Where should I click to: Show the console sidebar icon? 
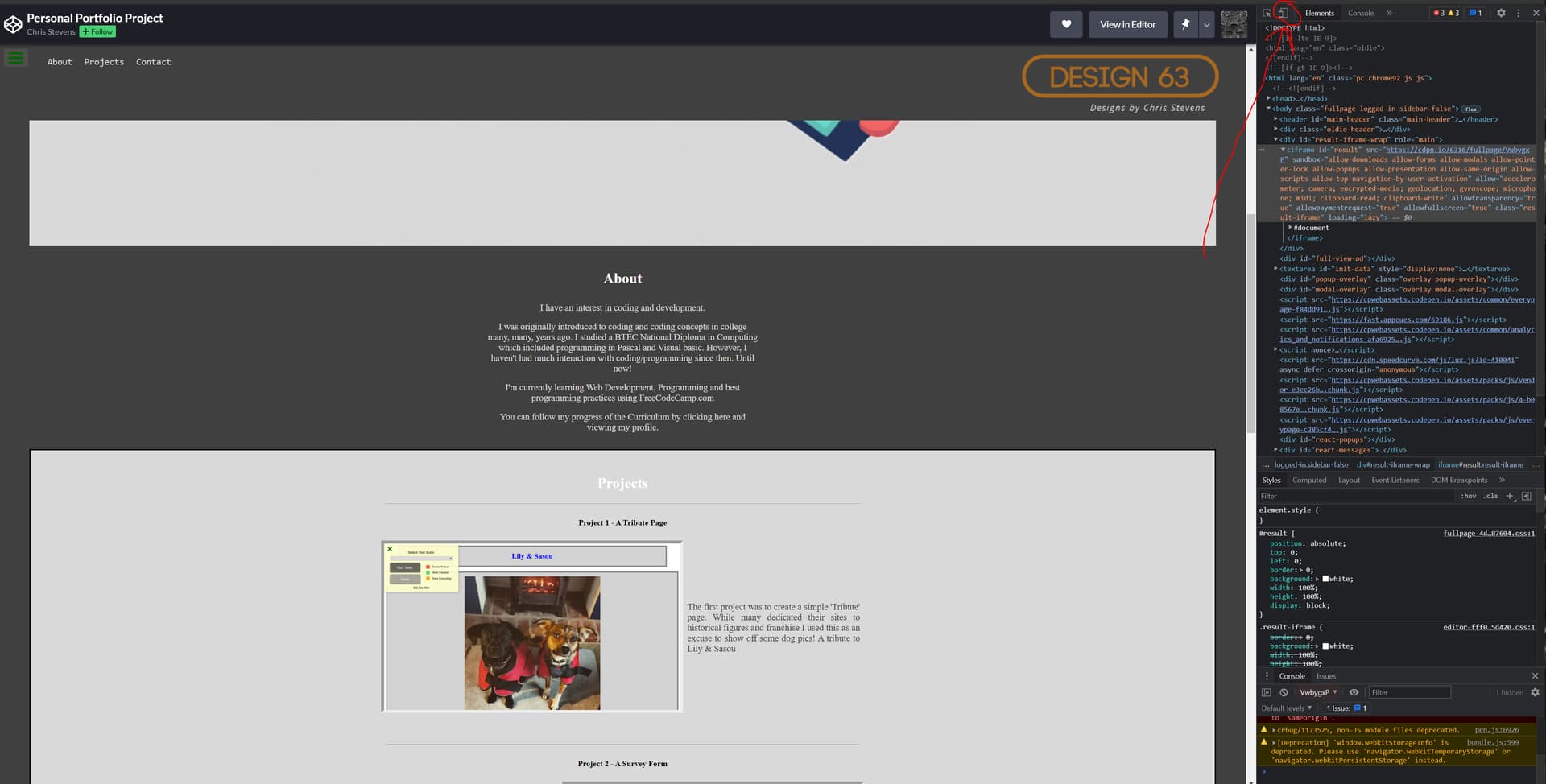click(x=1267, y=692)
